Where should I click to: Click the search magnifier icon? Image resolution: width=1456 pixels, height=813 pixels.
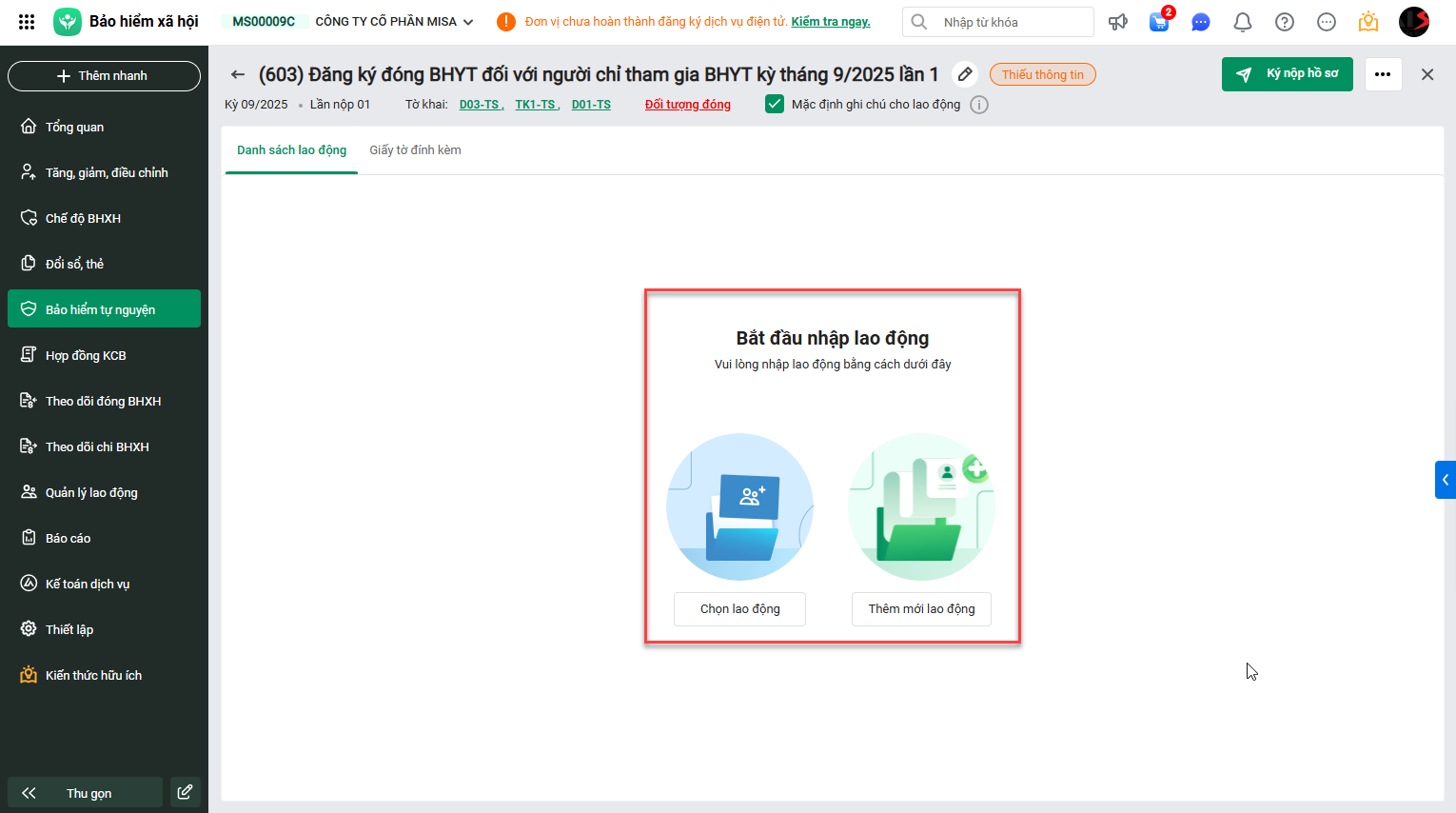(x=919, y=22)
